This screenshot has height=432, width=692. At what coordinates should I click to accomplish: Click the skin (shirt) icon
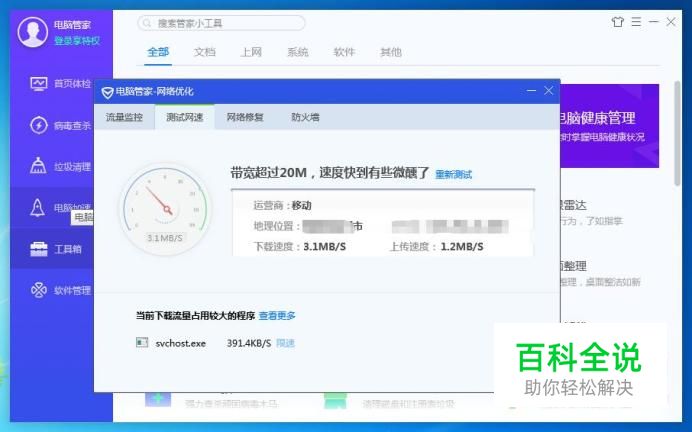[x=618, y=22]
